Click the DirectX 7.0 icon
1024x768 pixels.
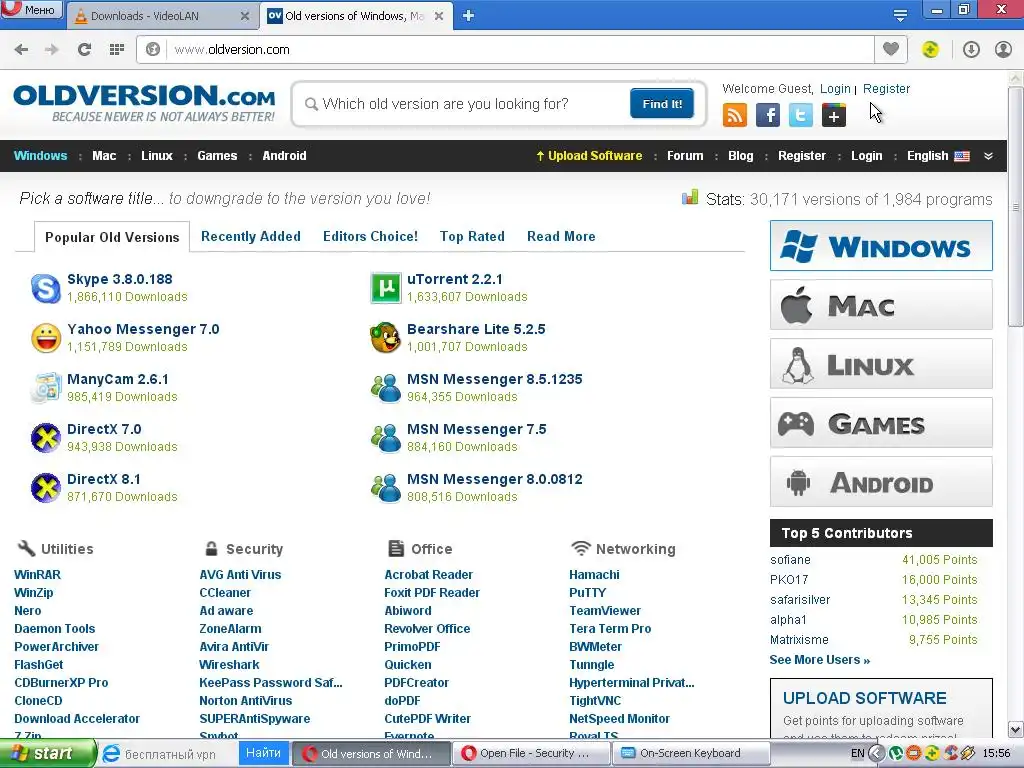[x=46, y=438]
